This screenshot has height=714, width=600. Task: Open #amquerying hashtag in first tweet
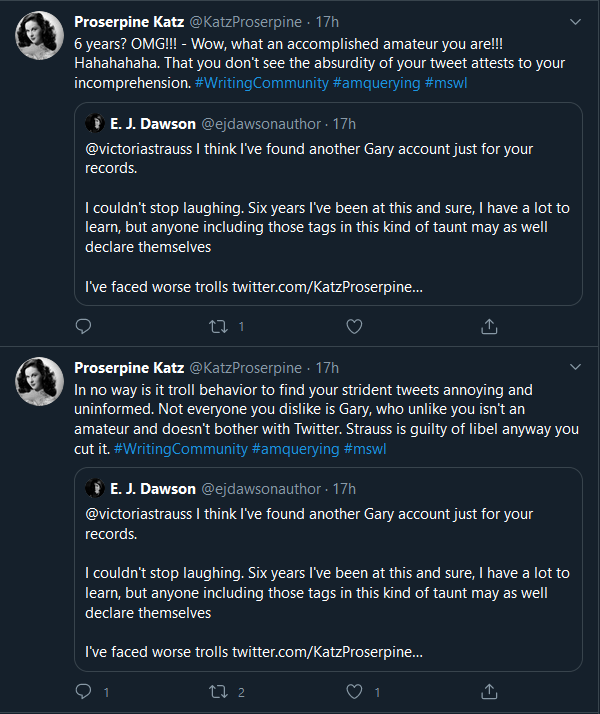pos(377,83)
